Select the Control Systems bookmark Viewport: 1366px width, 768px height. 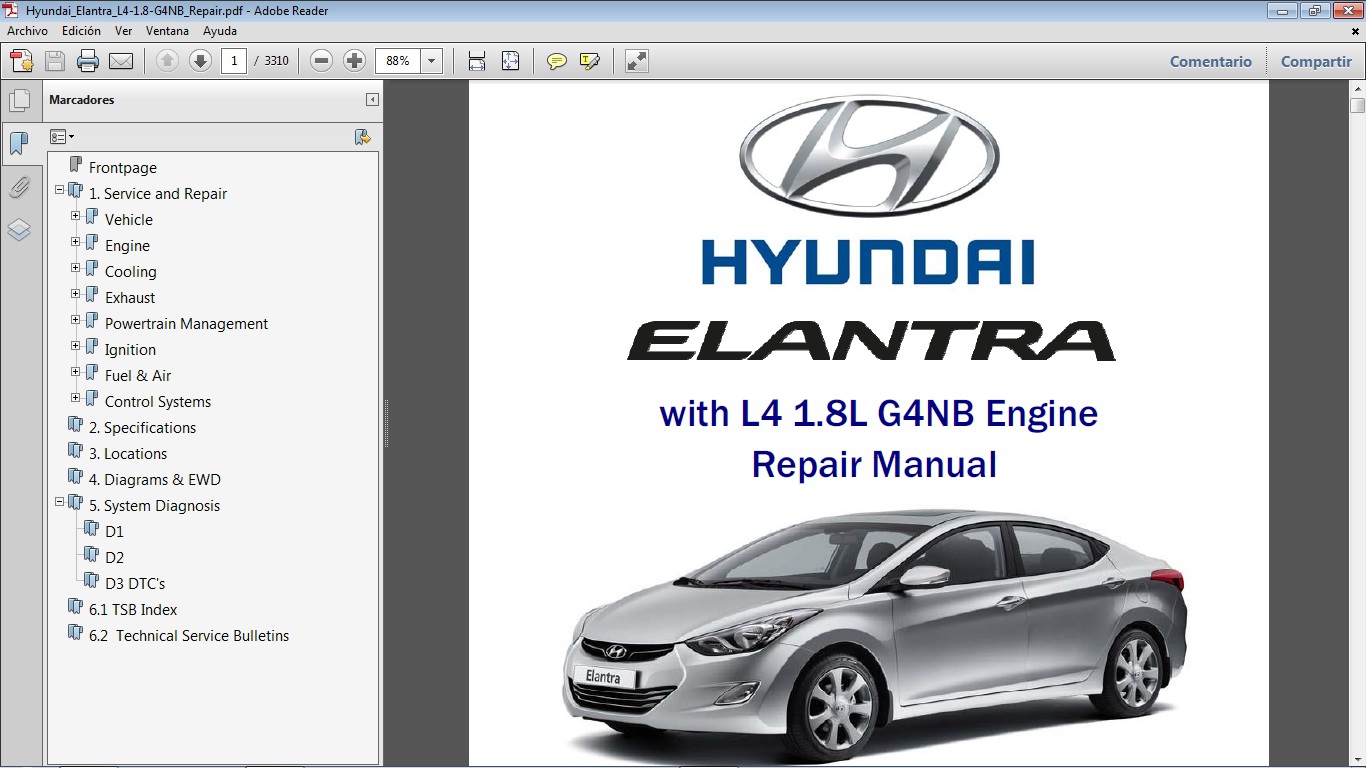(x=158, y=402)
